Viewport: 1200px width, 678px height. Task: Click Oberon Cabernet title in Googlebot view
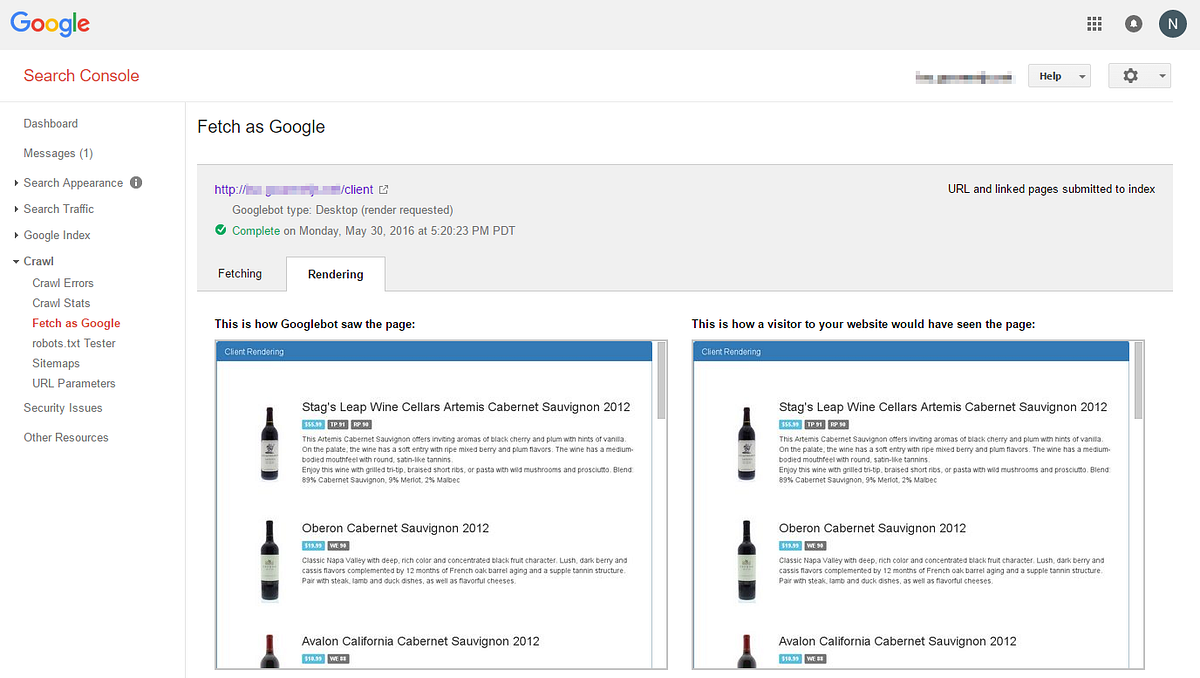click(396, 528)
